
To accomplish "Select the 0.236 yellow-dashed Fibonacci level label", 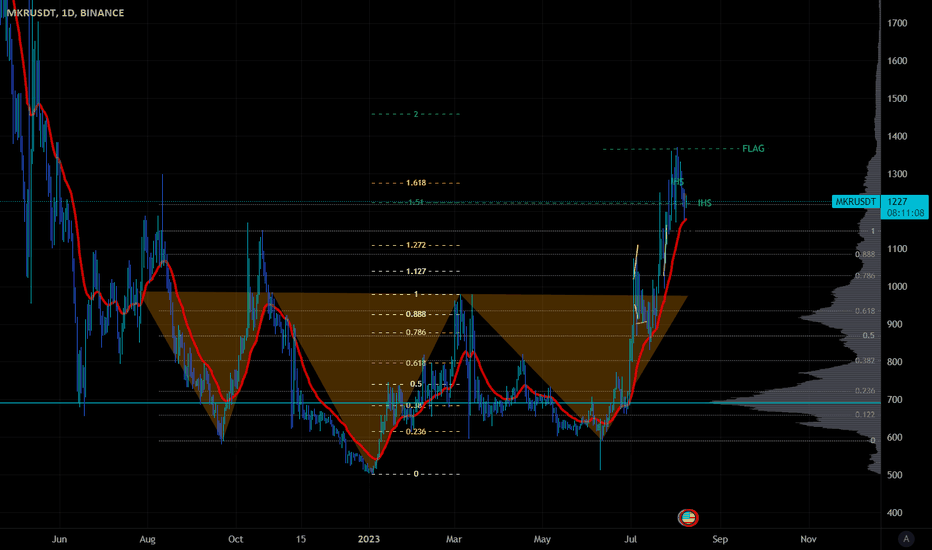I will click(x=416, y=432).
